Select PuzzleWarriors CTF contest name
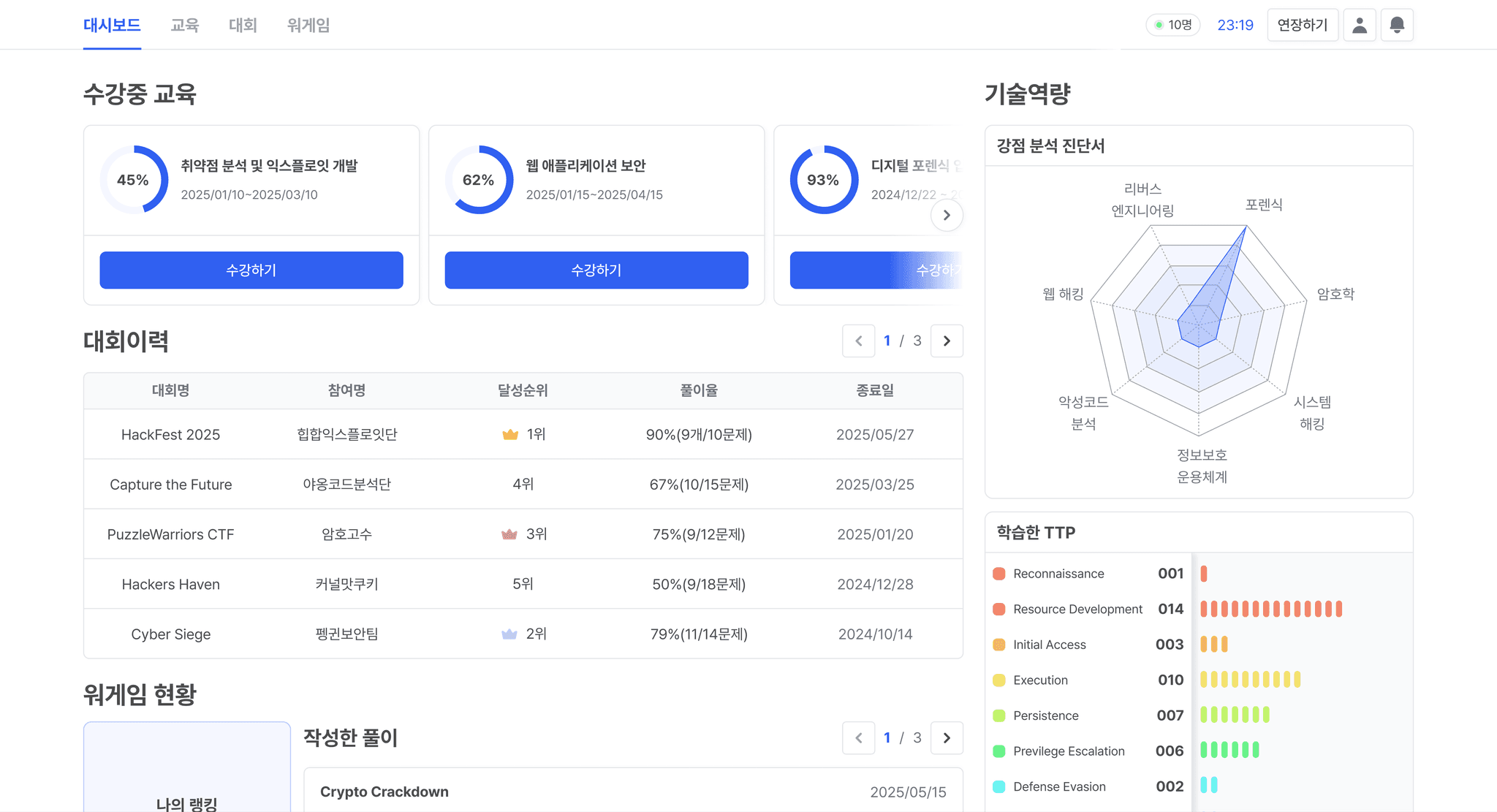Viewport: 1497px width, 812px height. 171,534
